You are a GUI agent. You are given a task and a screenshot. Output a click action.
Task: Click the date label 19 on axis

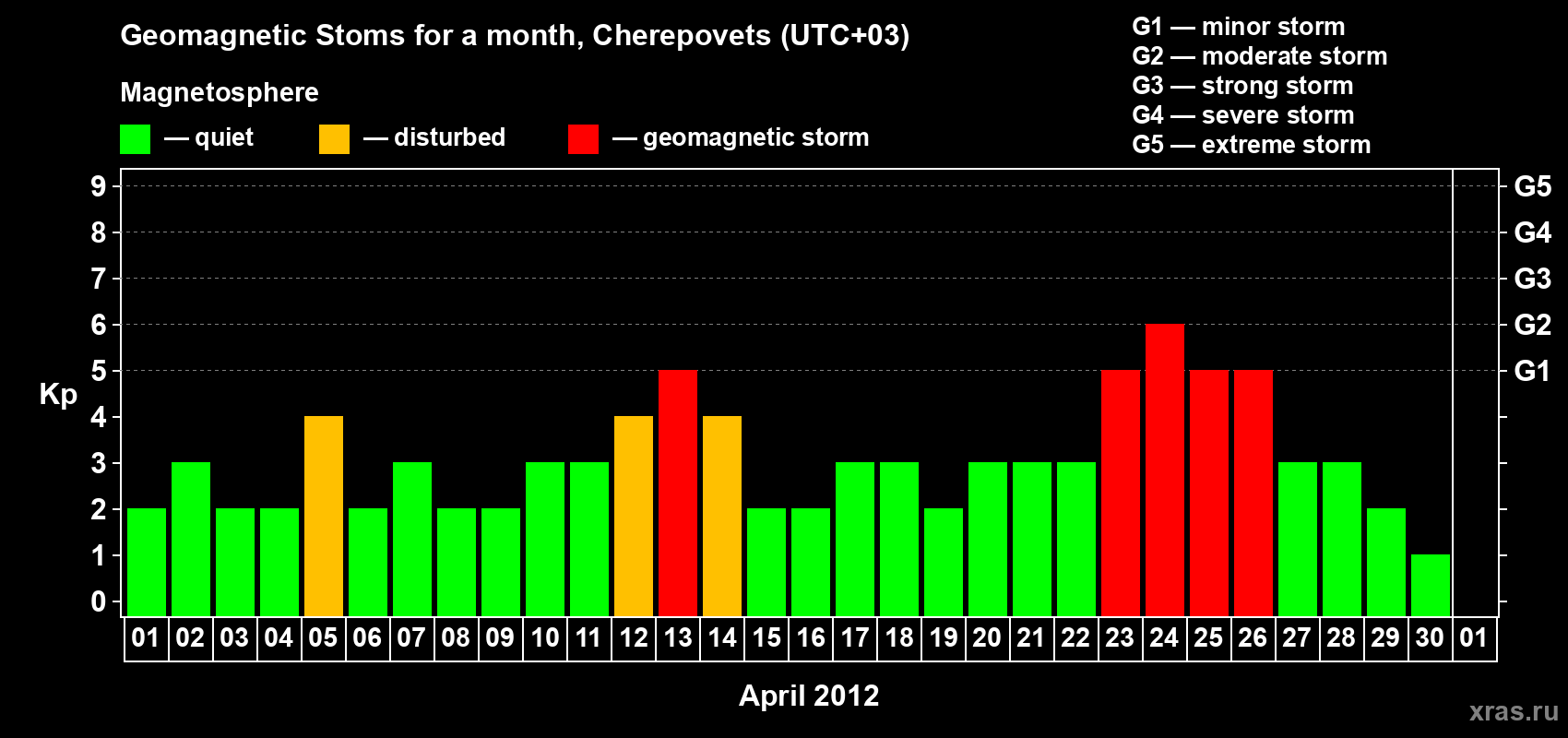coord(944,637)
